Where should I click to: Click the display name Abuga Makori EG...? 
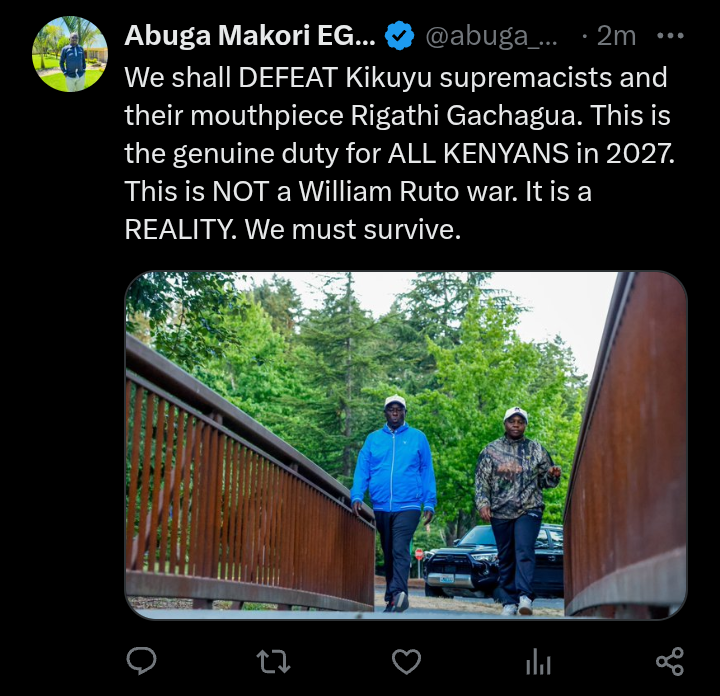tap(250, 35)
